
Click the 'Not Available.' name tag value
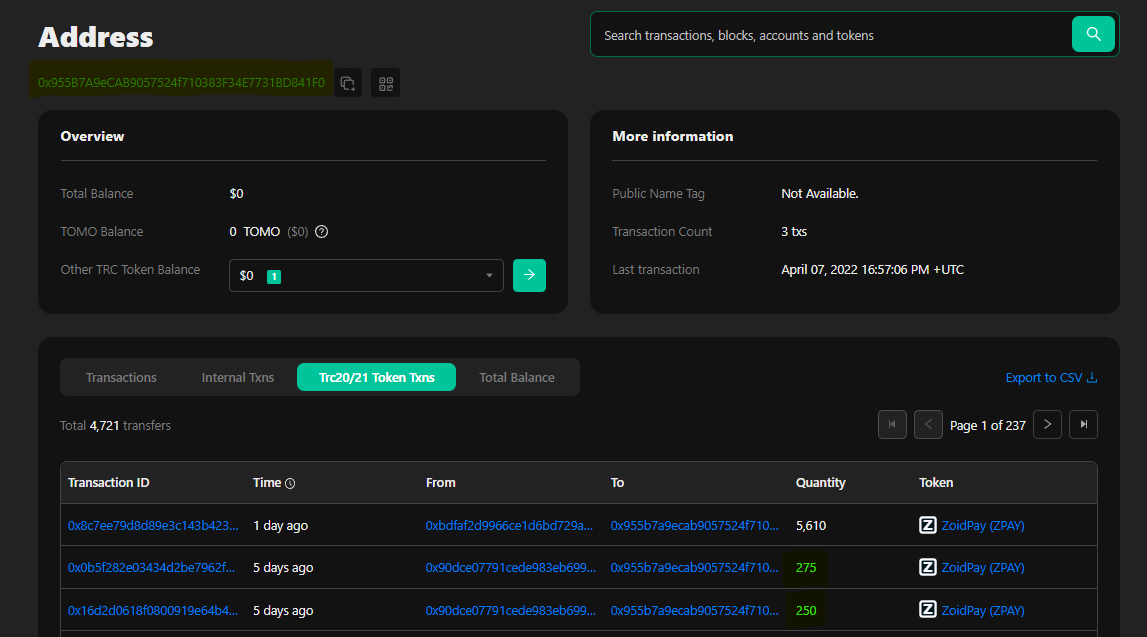pos(820,194)
